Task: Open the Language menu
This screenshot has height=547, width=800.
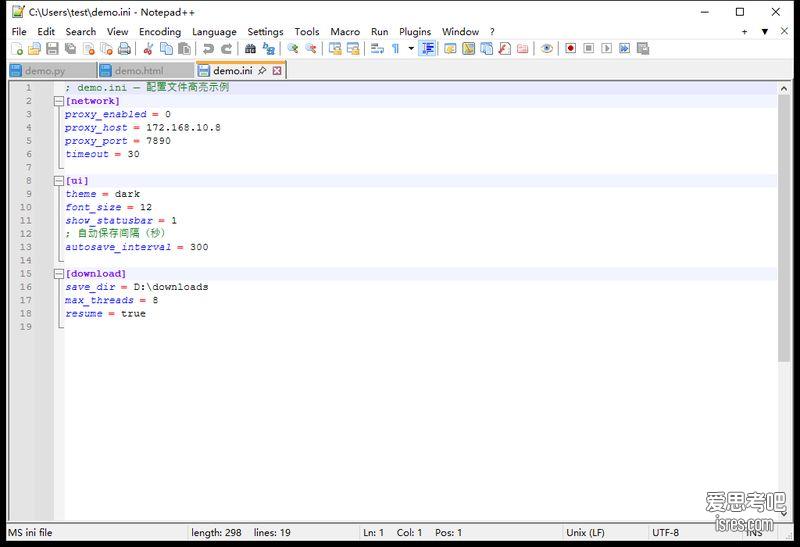Action: [x=214, y=32]
